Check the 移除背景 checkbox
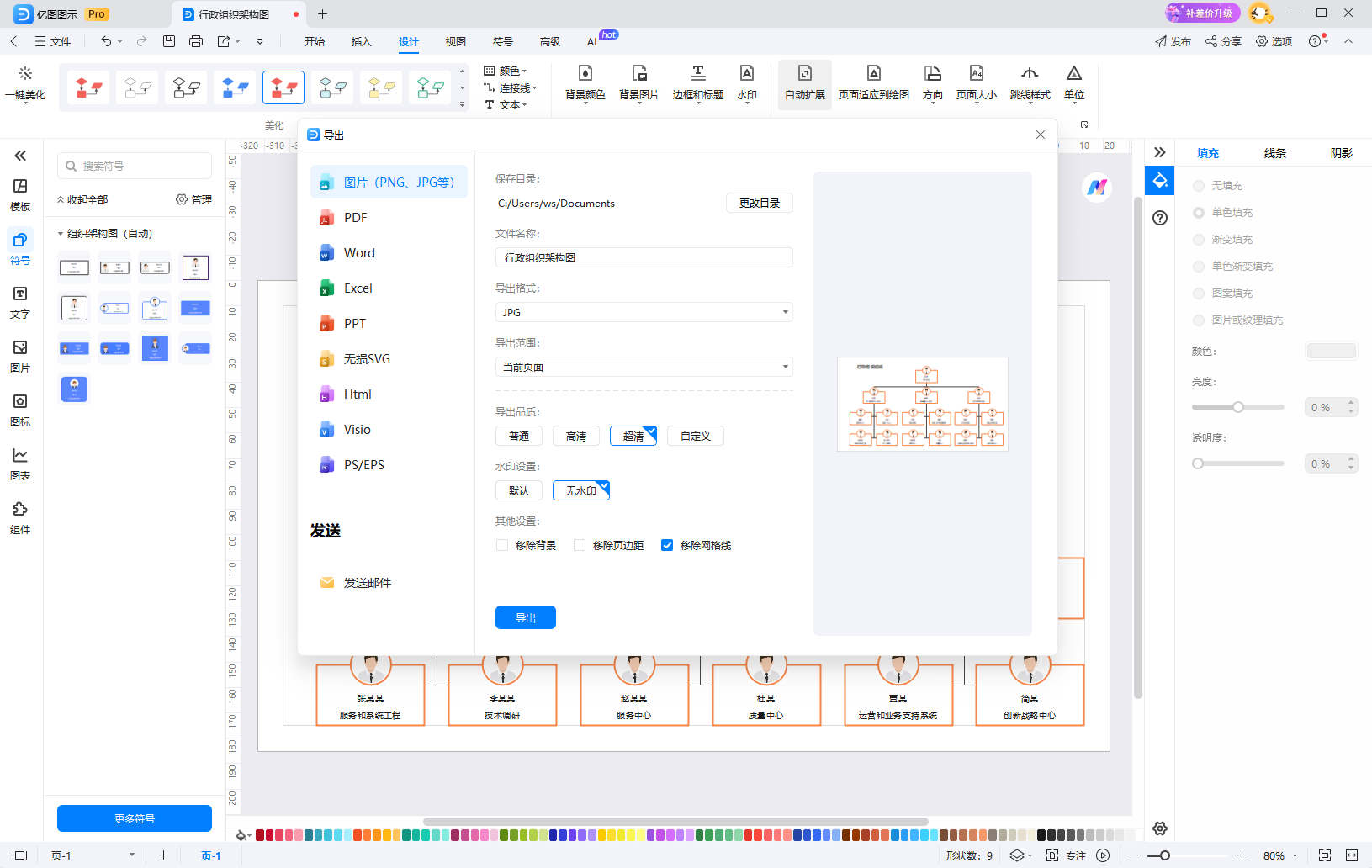Viewport: 1372px width, 868px height. tap(502, 545)
